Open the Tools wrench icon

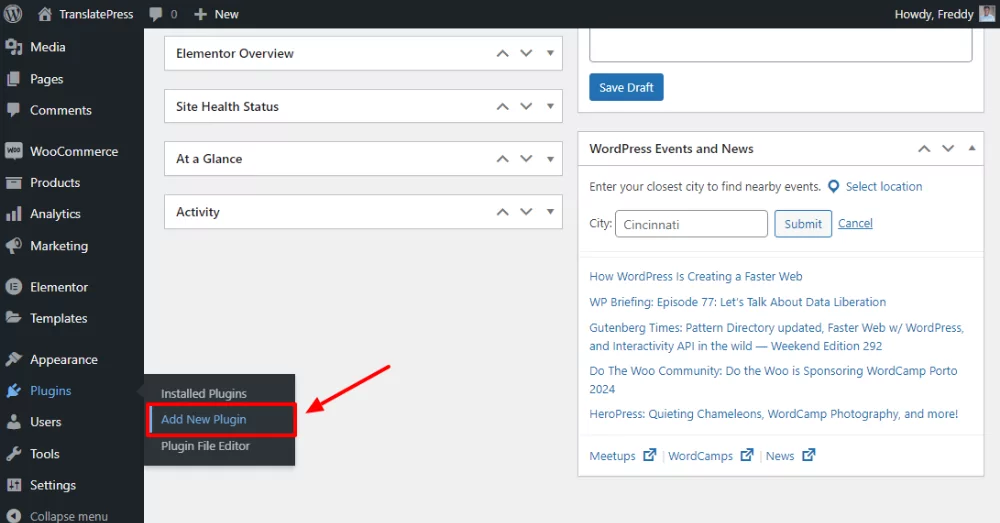13,453
